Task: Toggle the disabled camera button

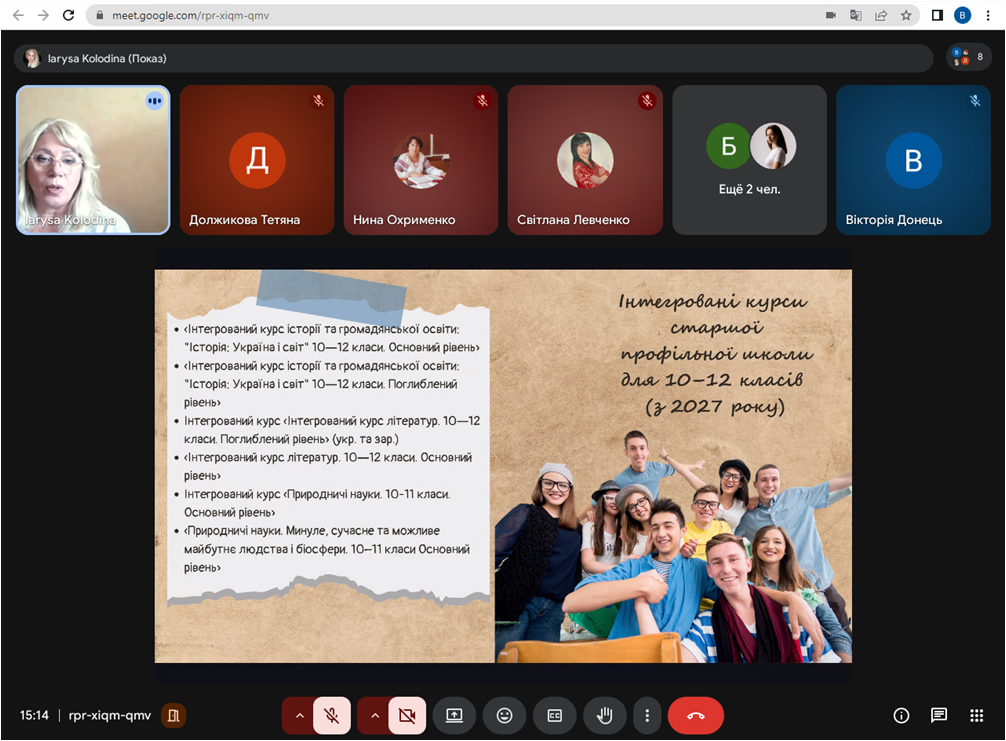Action: coord(406,715)
